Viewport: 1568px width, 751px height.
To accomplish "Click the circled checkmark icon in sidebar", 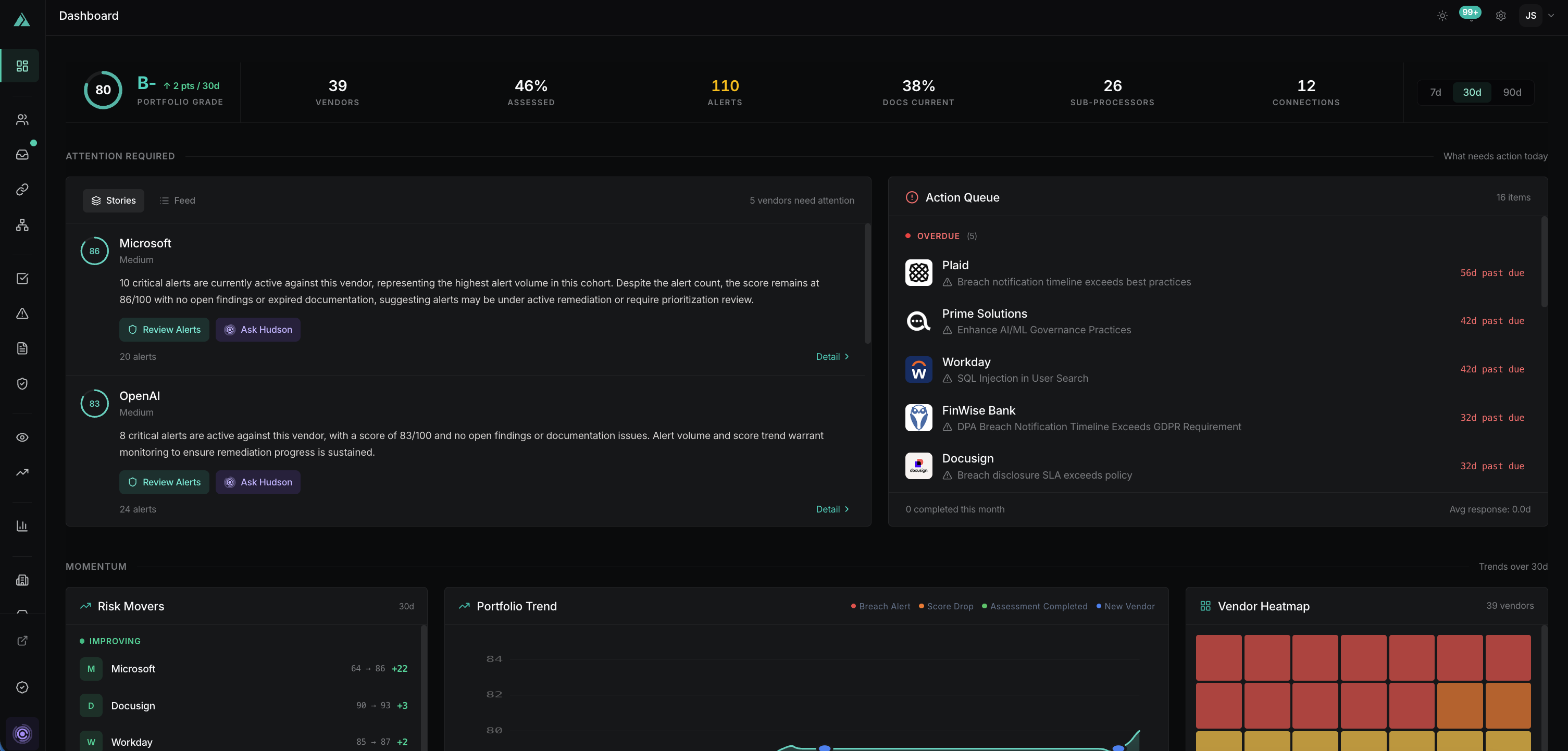I will point(22,687).
